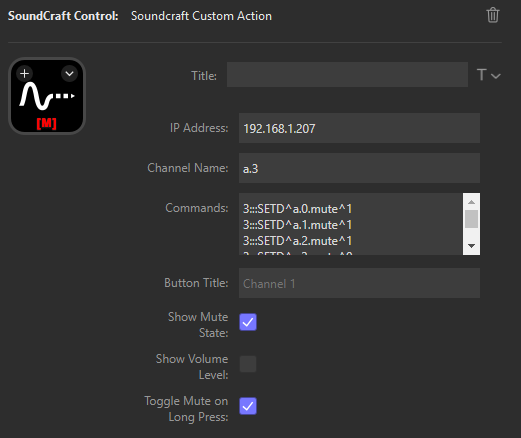
Task: Edit the Channel Name field a.3
Action: tap(359, 168)
